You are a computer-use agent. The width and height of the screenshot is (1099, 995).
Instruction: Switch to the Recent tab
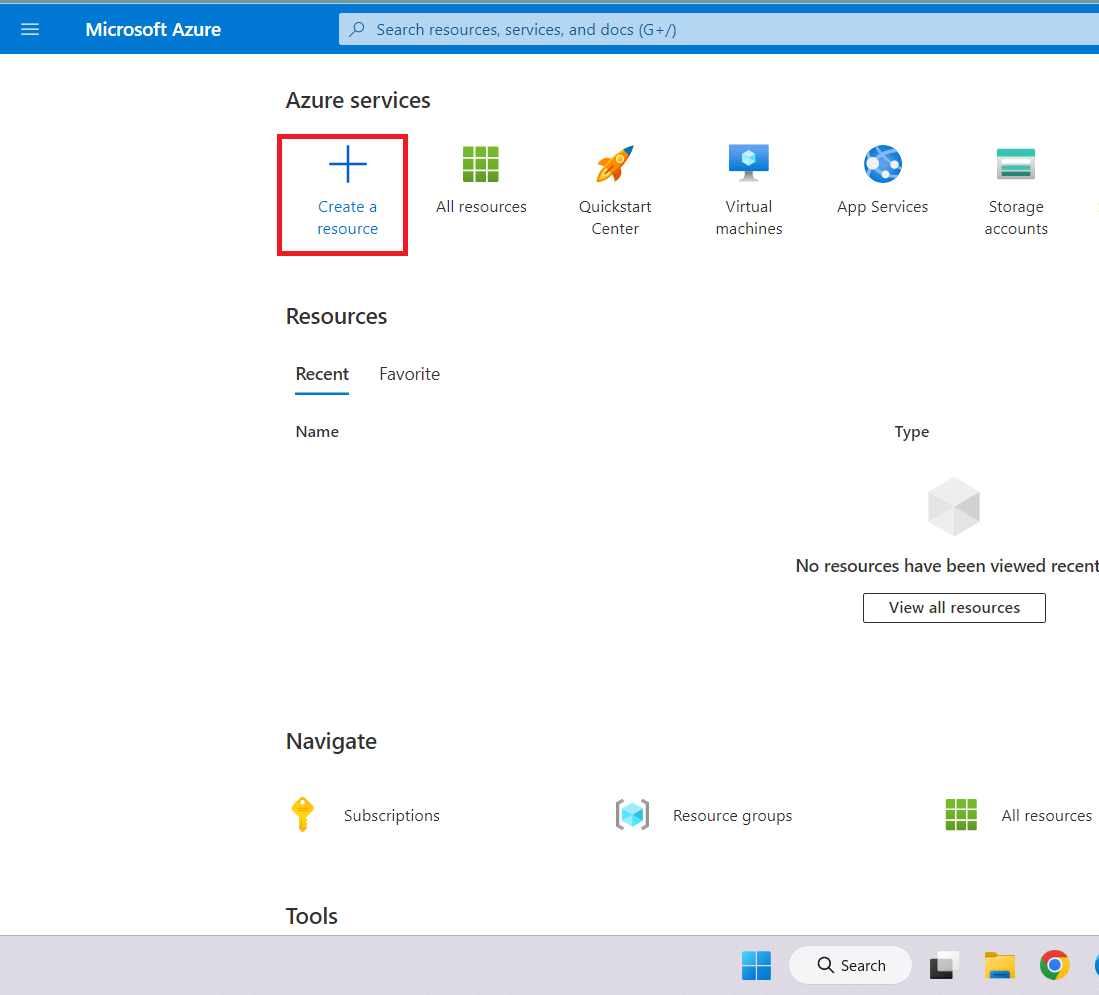pyautogui.click(x=322, y=374)
